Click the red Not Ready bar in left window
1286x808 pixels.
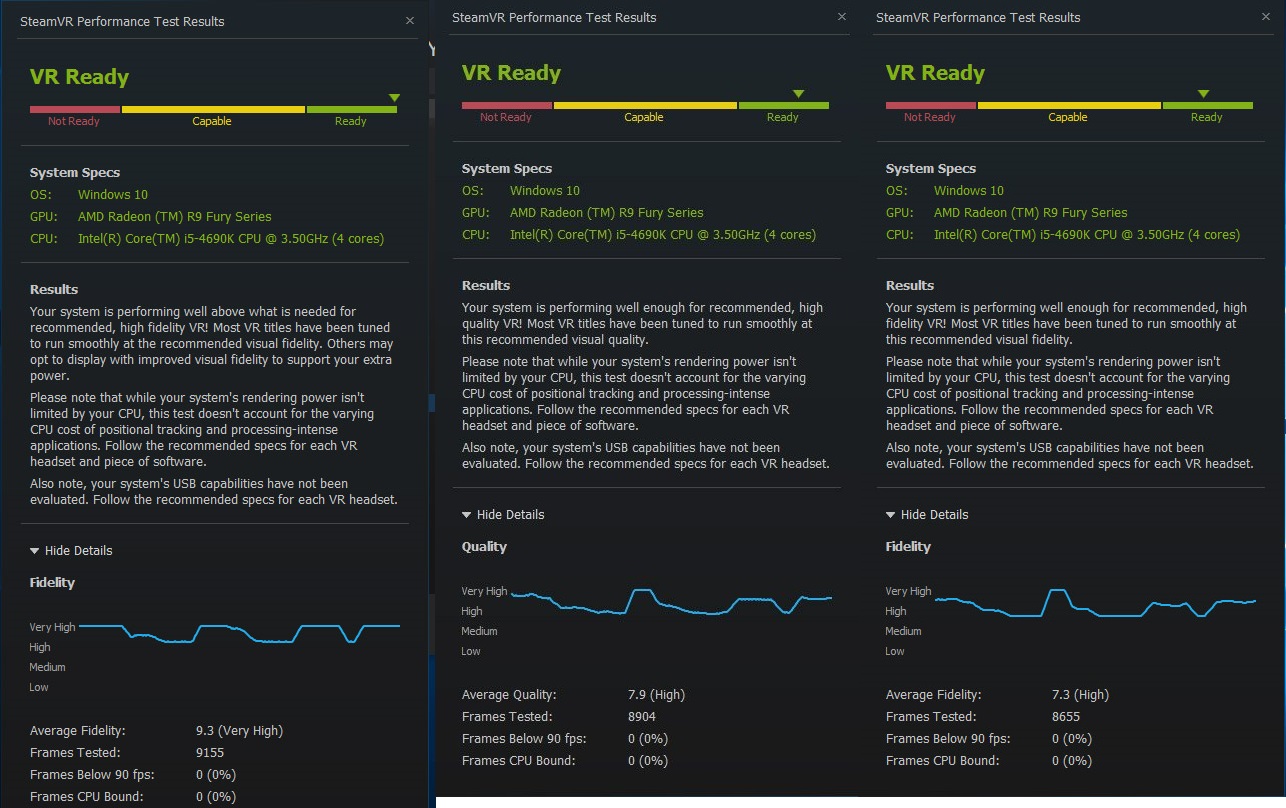(x=75, y=109)
